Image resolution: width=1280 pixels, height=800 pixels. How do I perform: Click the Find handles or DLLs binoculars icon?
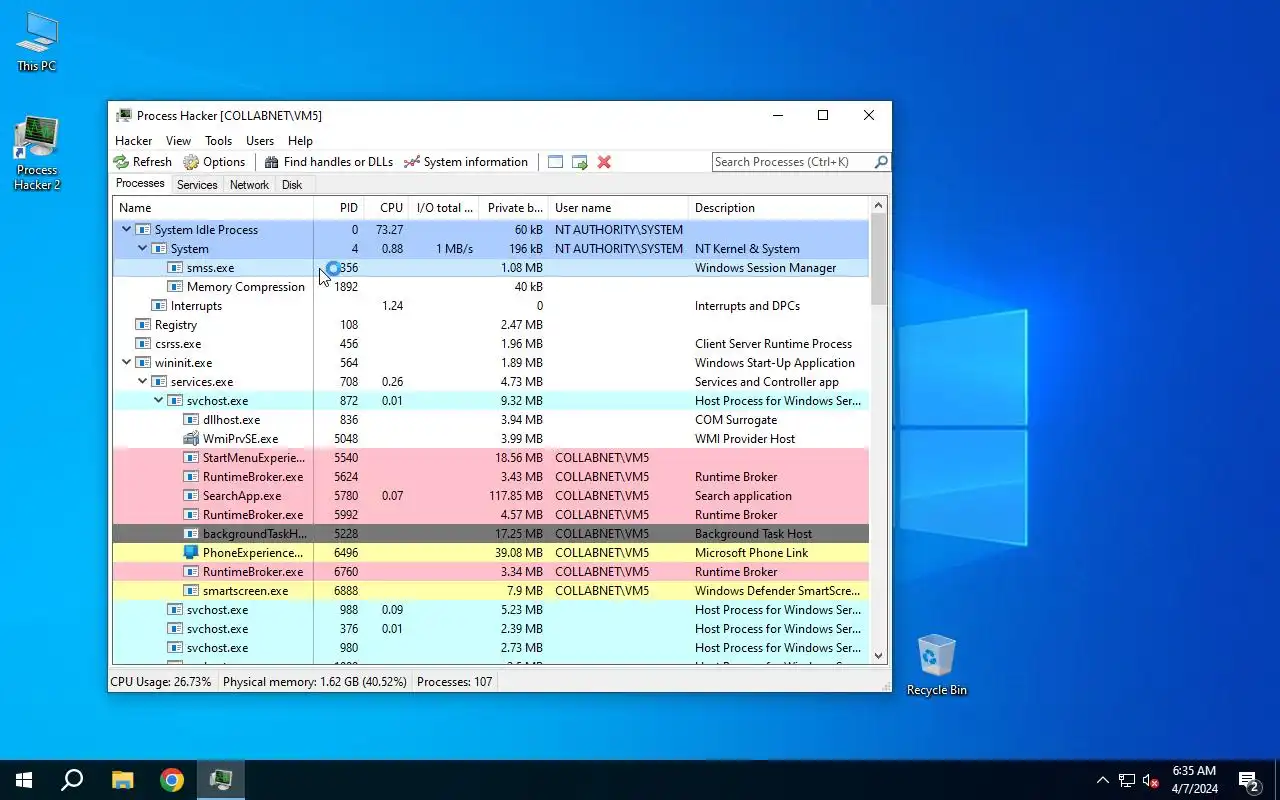271,162
